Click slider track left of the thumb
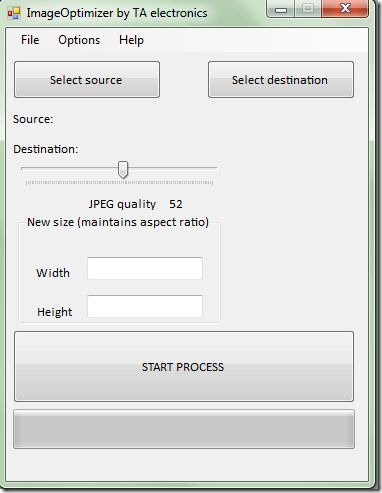The height and width of the screenshot is (493, 382). click(x=69, y=168)
